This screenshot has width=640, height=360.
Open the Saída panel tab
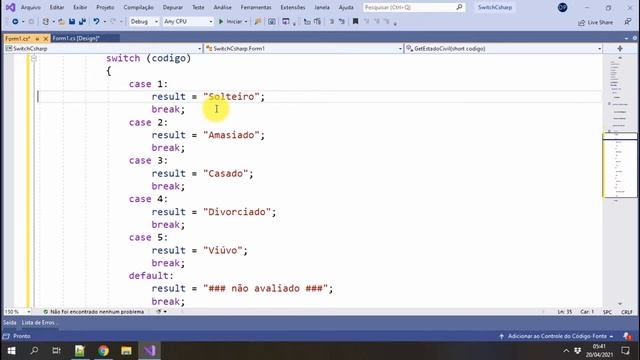tap(10, 322)
